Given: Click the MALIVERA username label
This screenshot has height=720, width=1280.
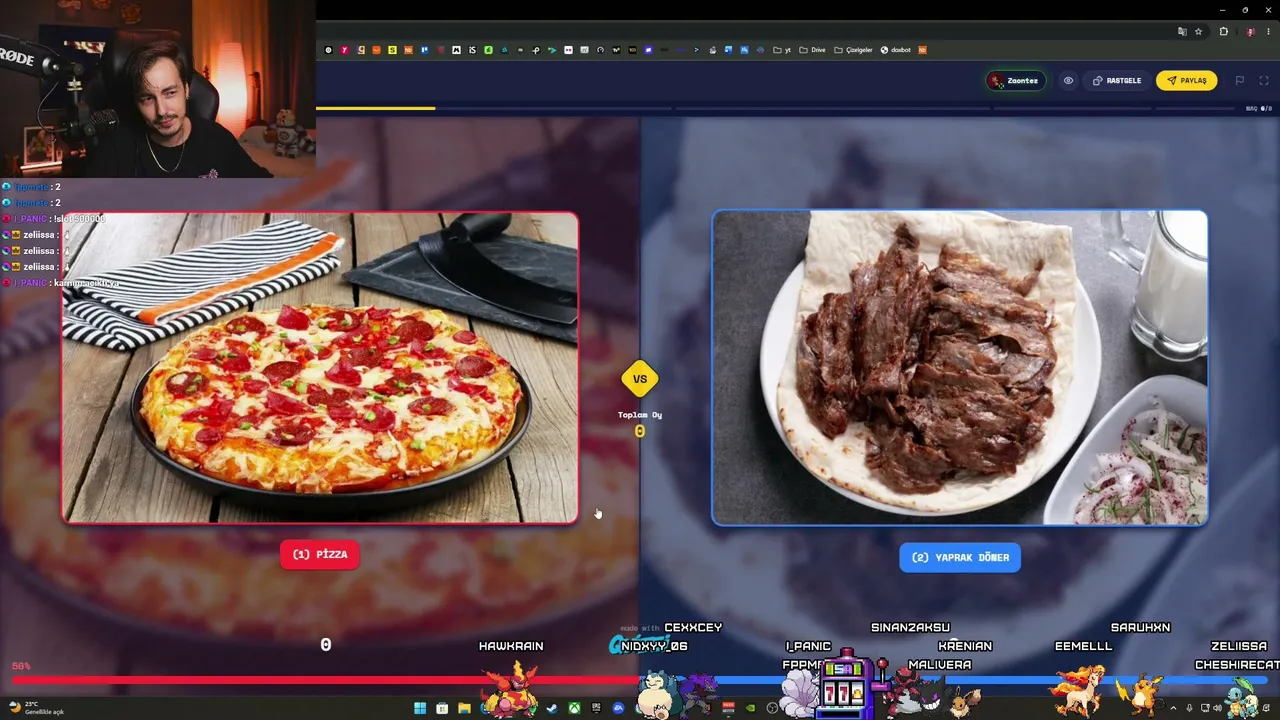Looking at the screenshot, I should (x=940, y=665).
